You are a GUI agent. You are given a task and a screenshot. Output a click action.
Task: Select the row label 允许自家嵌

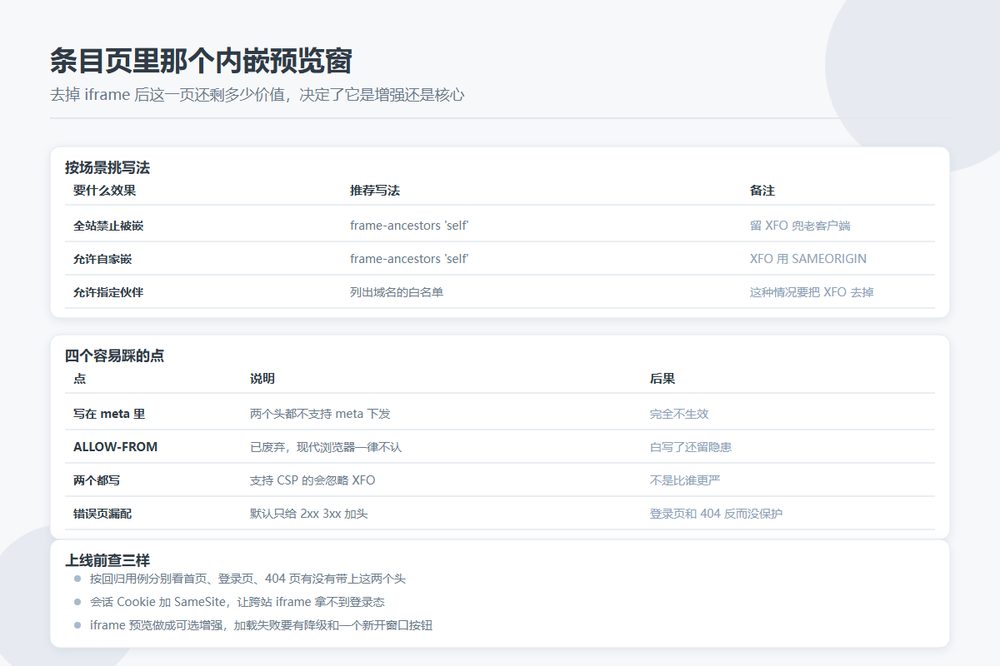pos(103,258)
